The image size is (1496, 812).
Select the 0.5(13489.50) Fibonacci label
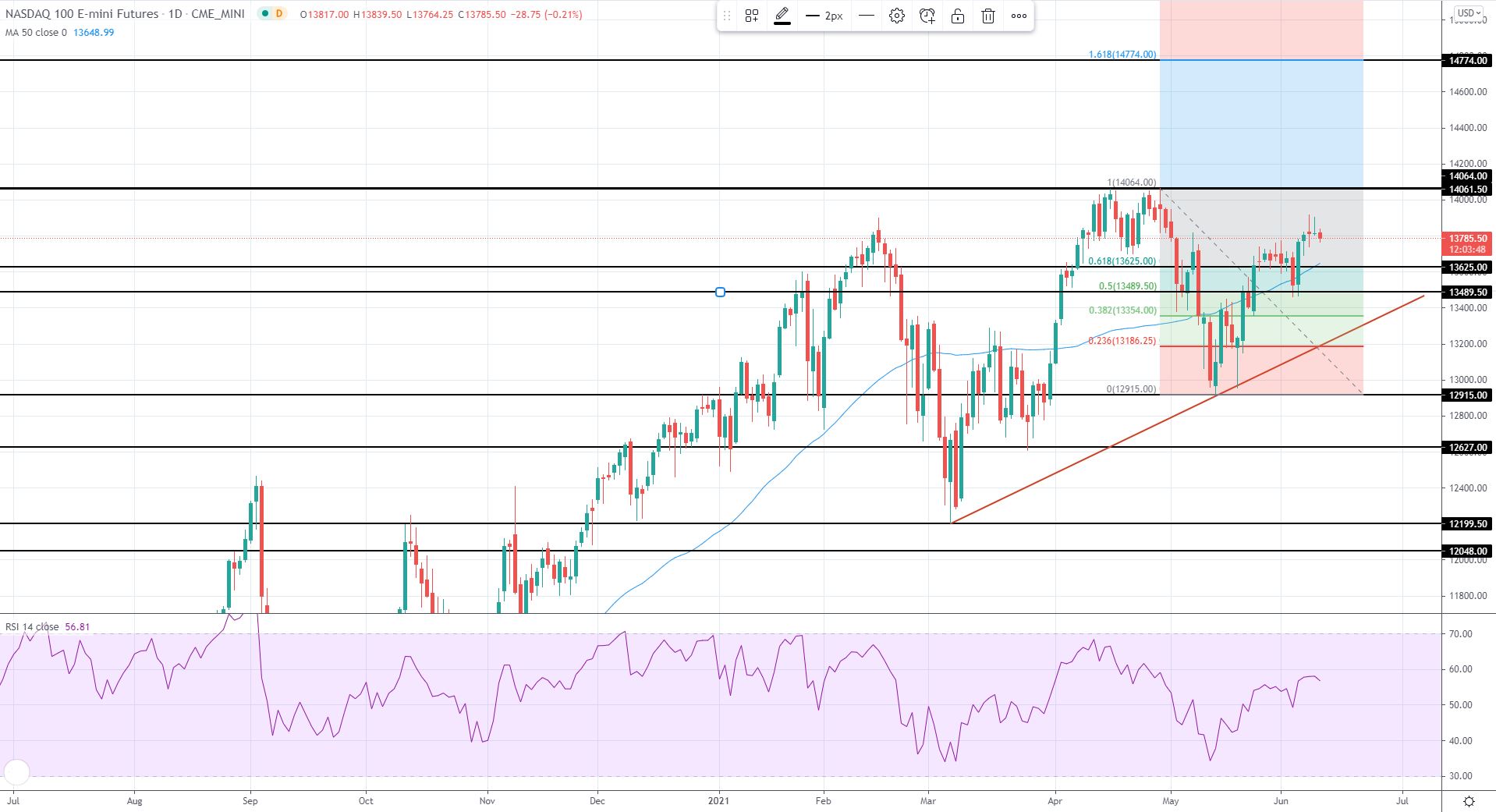(1127, 286)
